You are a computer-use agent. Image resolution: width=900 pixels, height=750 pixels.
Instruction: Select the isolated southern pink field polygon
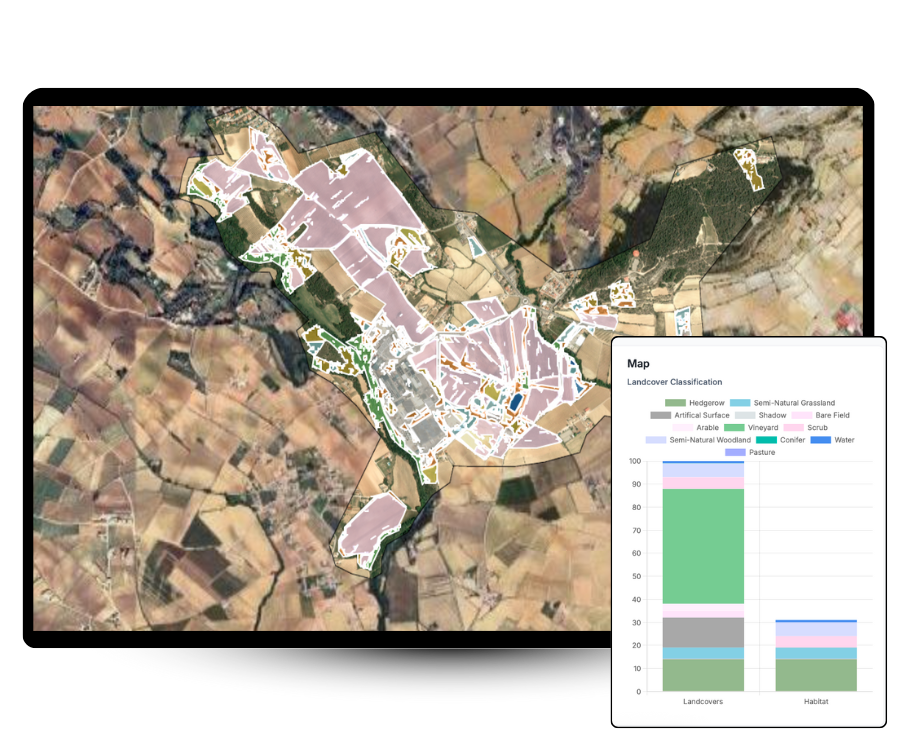pos(372,523)
